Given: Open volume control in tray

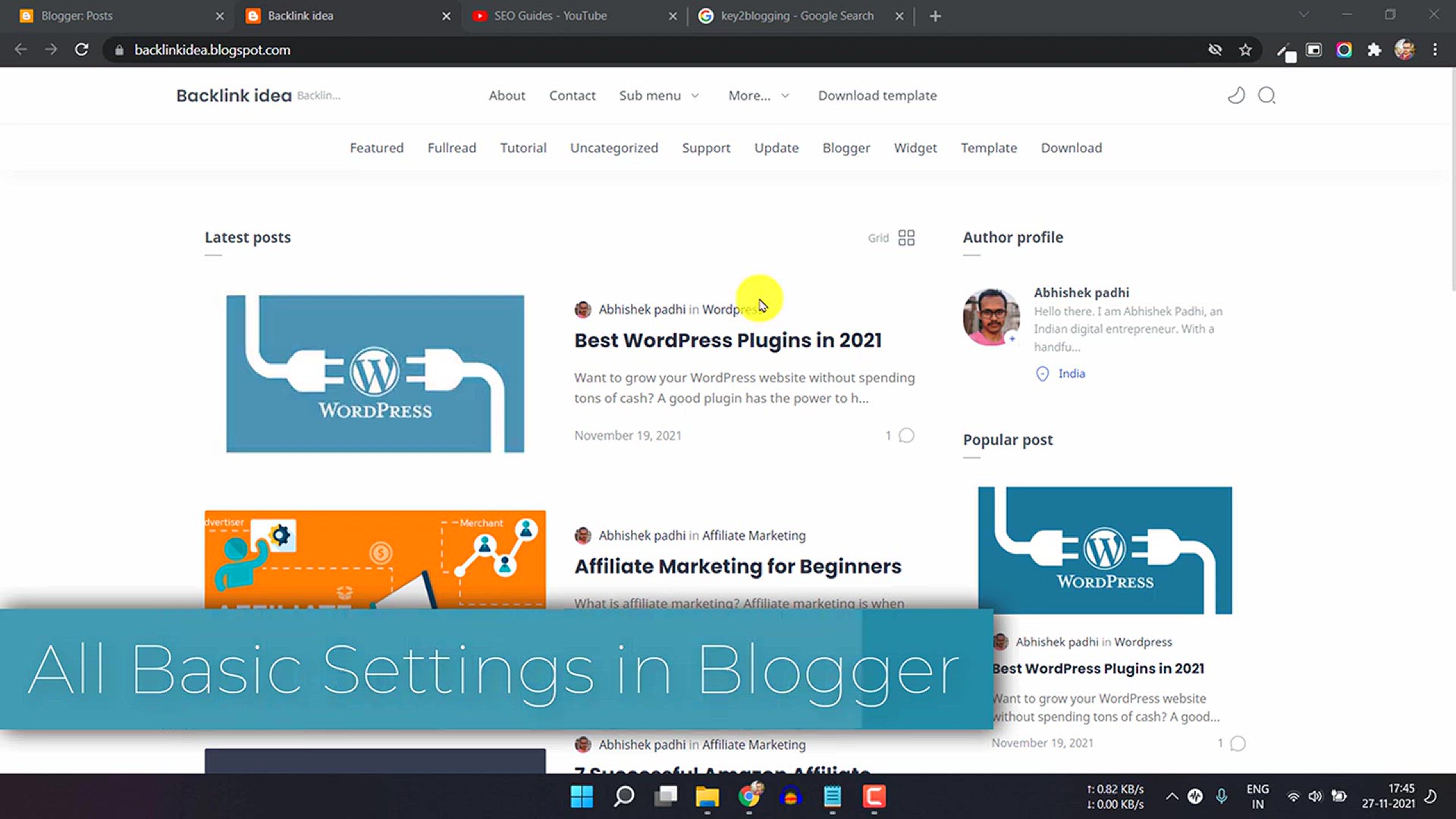Looking at the screenshot, I should coord(1315,796).
